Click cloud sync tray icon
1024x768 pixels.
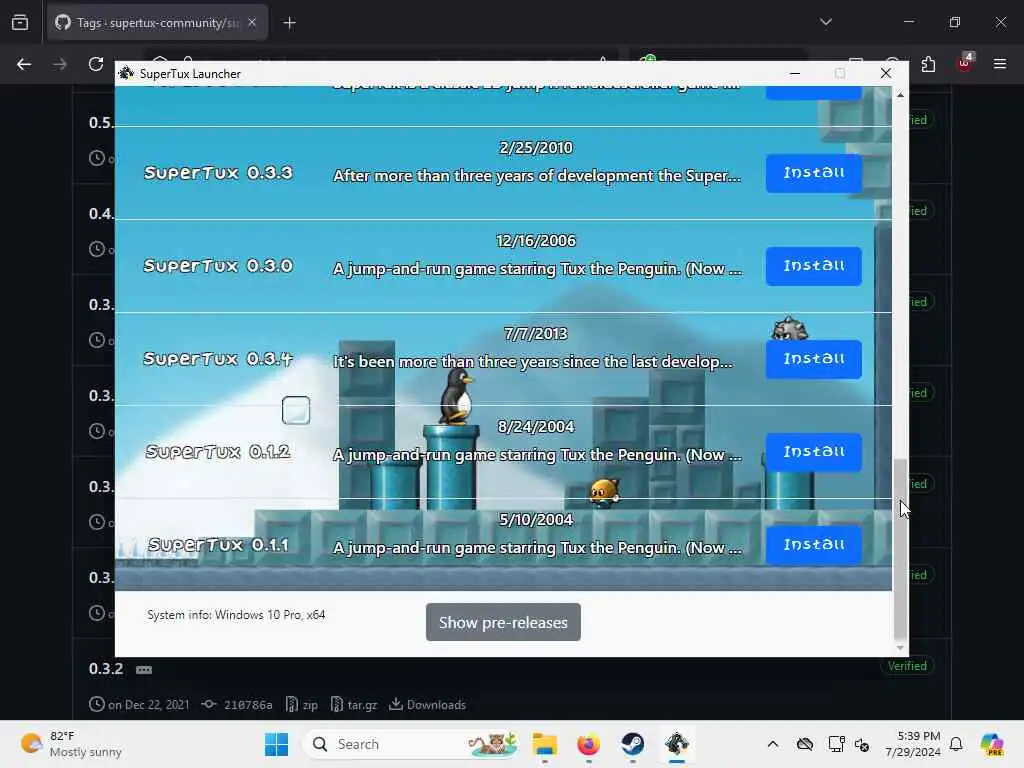(805, 744)
